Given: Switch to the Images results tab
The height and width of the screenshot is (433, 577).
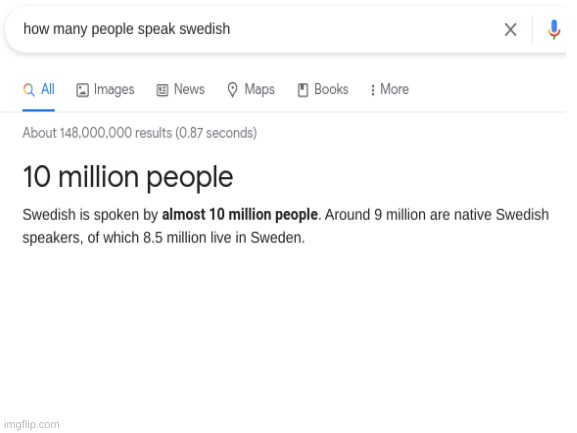Looking at the screenshot, I should 105,89.
